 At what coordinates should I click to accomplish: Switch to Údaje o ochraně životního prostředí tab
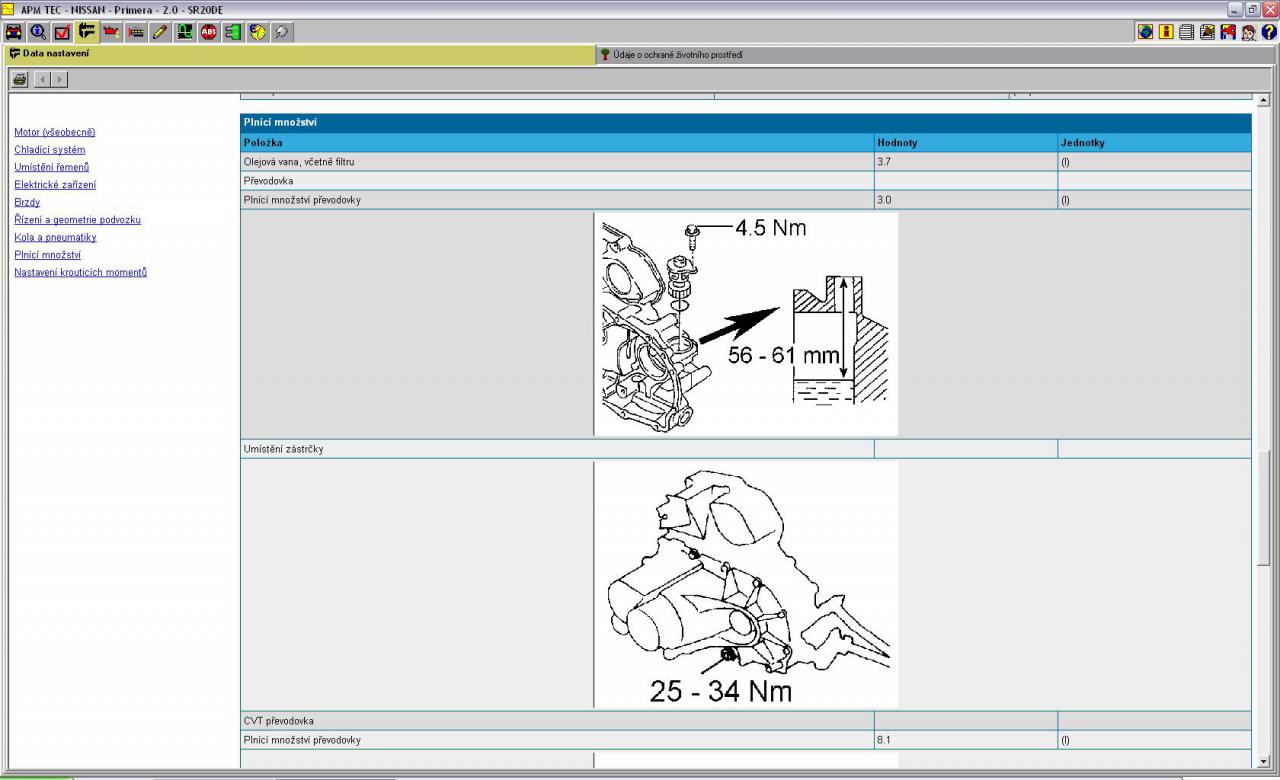click(x=936, y=55)
